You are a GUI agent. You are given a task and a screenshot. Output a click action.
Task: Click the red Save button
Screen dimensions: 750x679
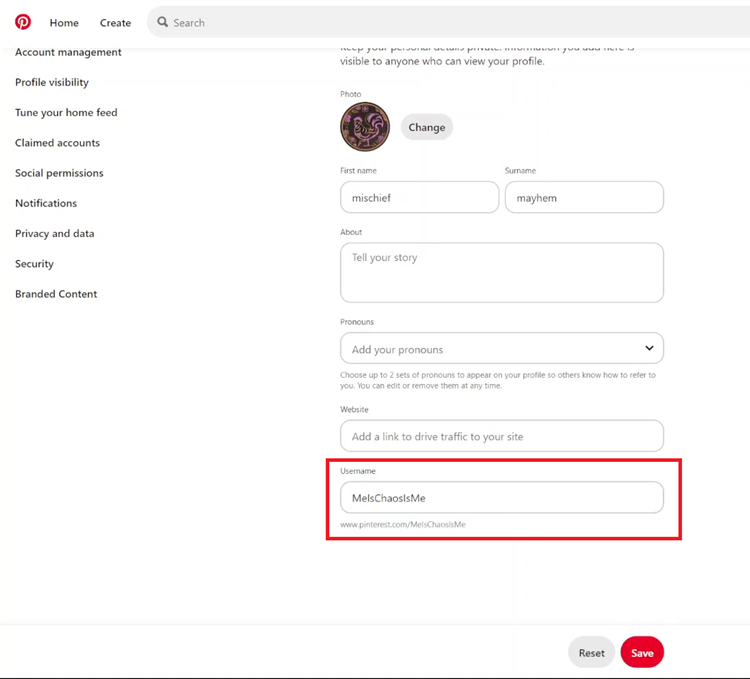coord(642,653)
